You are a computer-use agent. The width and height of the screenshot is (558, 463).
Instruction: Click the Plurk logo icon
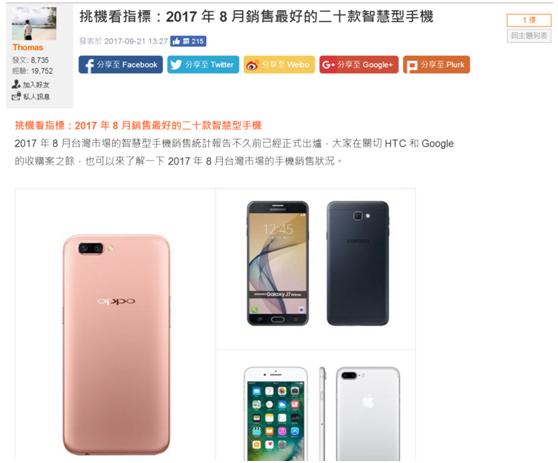(x=412, y=65)
